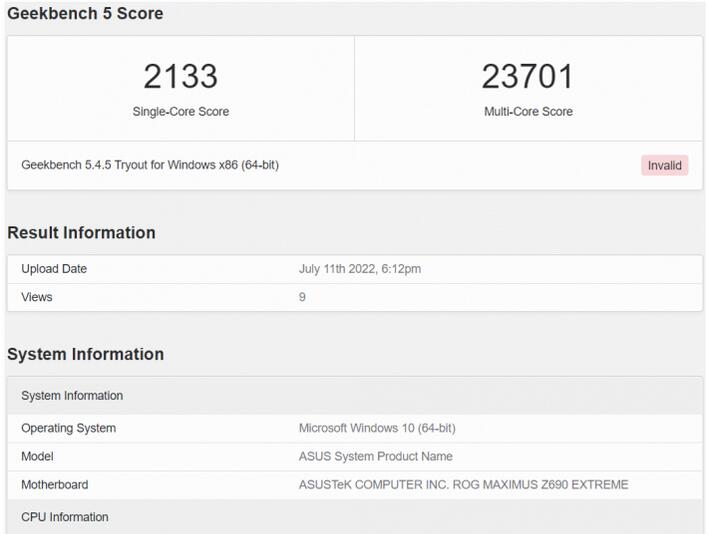This screenshot has width=707, height=534.
Task: Select the single-core score 2133
Action: (x=181, y=76)
